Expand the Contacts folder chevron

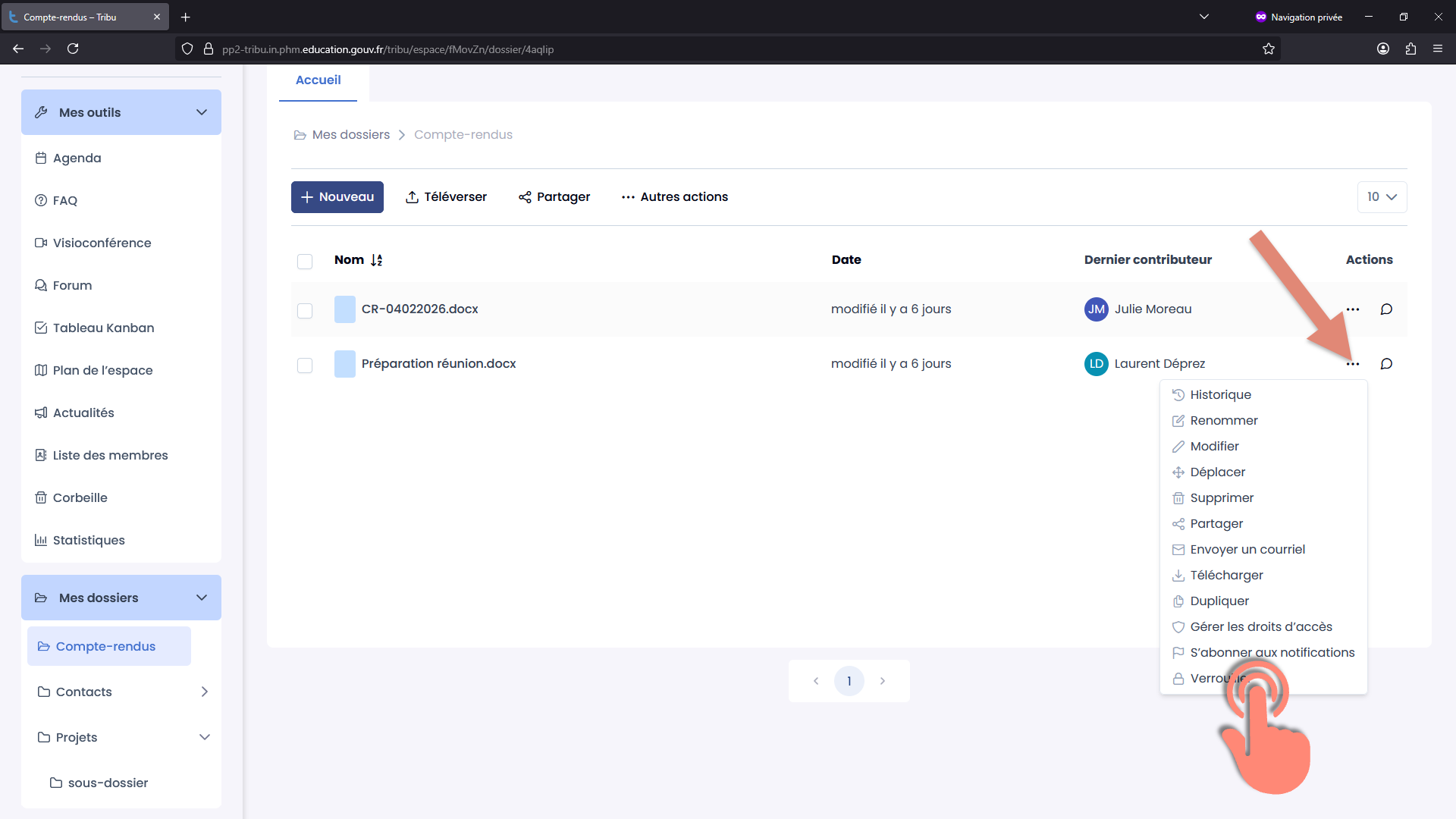[204, 692]
